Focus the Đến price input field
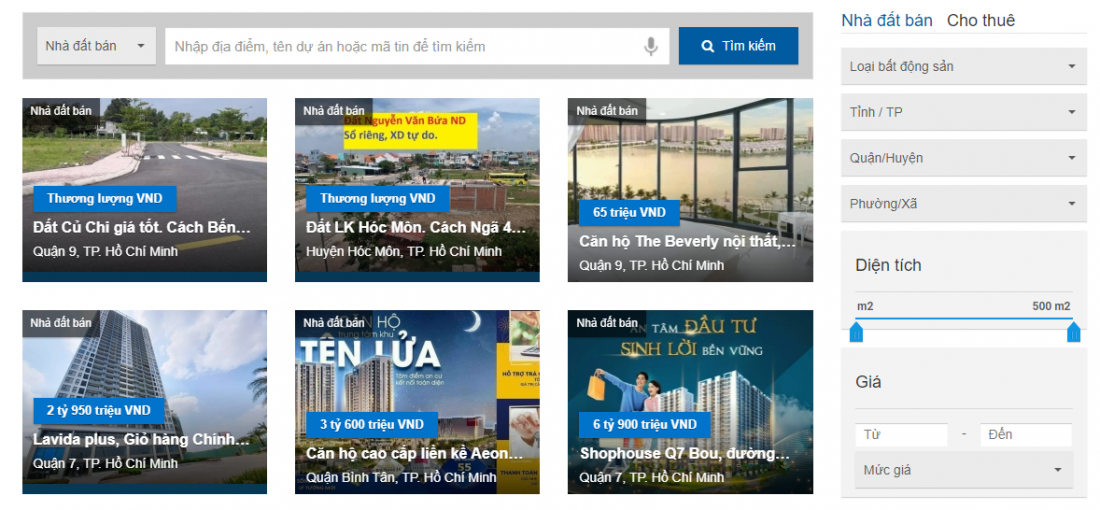The width and height of the screenshot is (1100, 510). tap(1026, 434)
